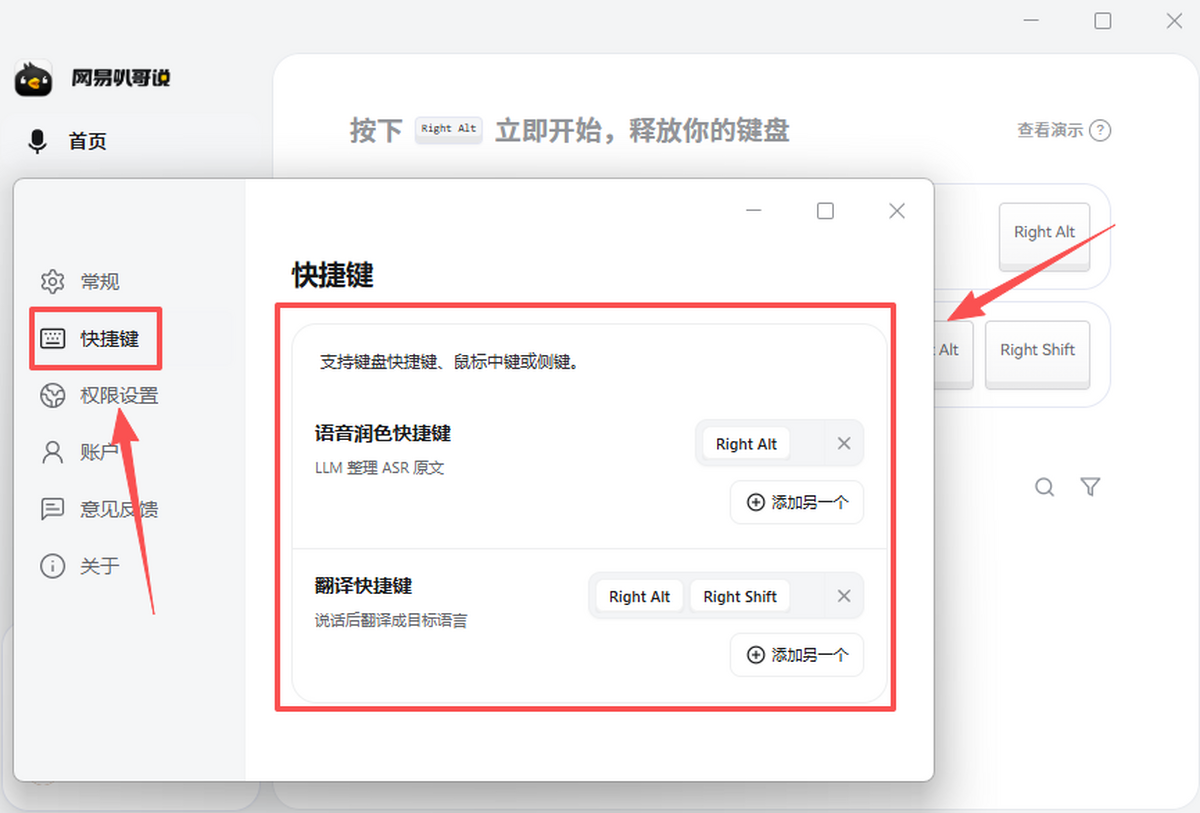This screenshot has height=813, width=1200.
Task: Clear the 翻译快捷键 shortcut with its X
Action: coord(844,596)
